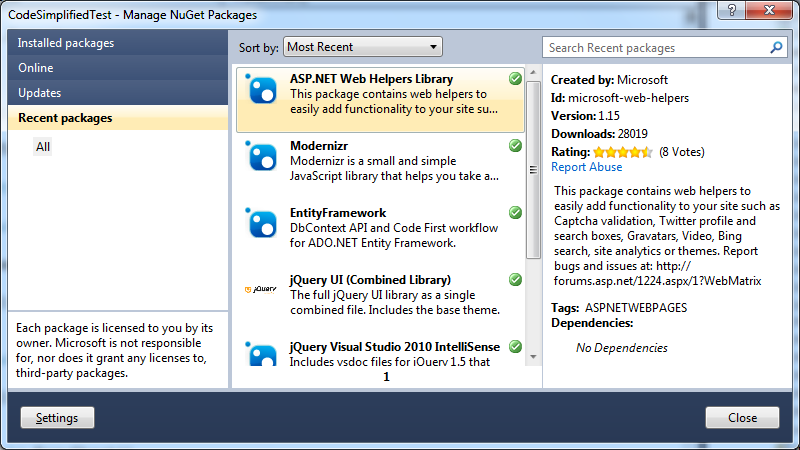
Task: Open the Sort by Most Recent dropdown
Action: 363,47
